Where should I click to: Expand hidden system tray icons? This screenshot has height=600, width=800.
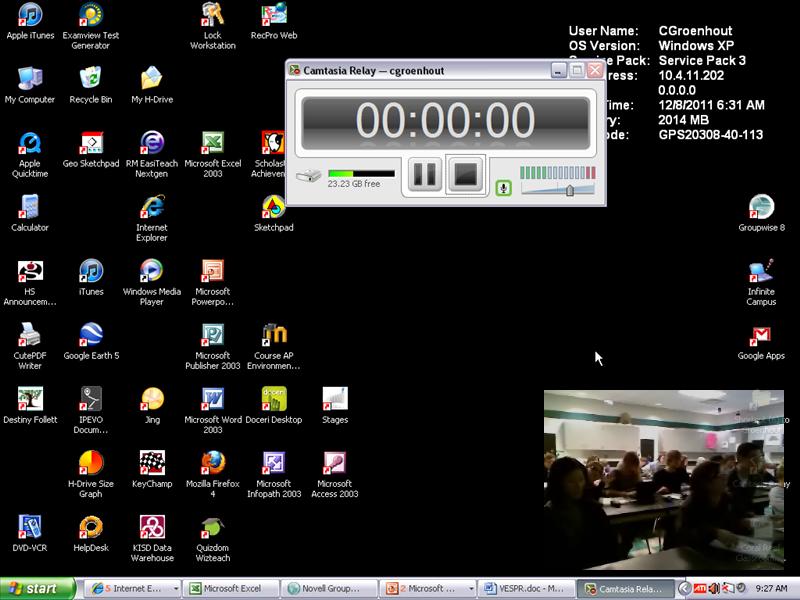pos(684,589)
